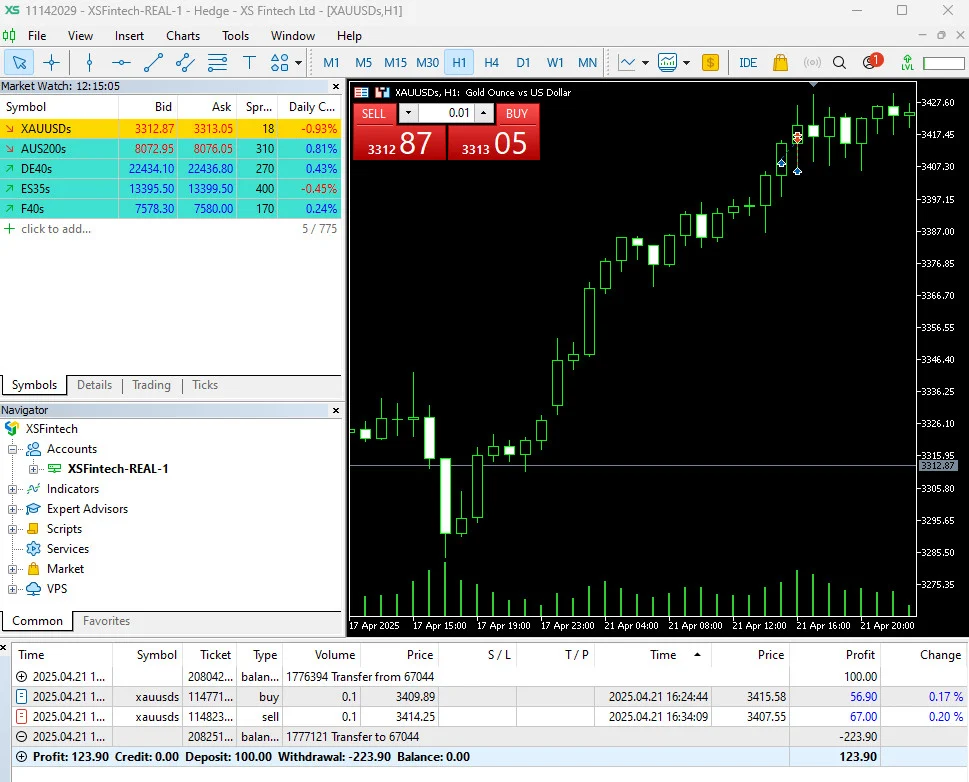This screenshot has height=782, width=969.
Task: Select the text label tool
Action: tap(249, 62)
